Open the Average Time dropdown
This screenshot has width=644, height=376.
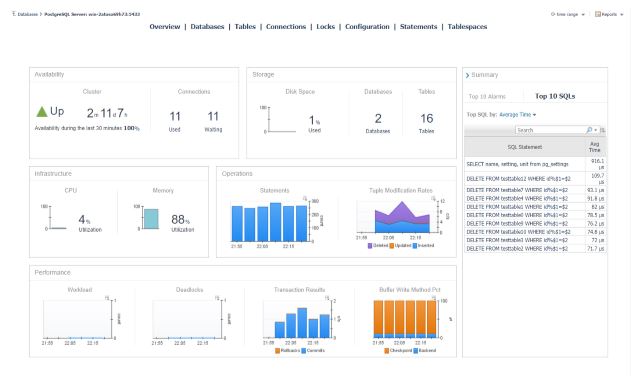pos(518,115)
